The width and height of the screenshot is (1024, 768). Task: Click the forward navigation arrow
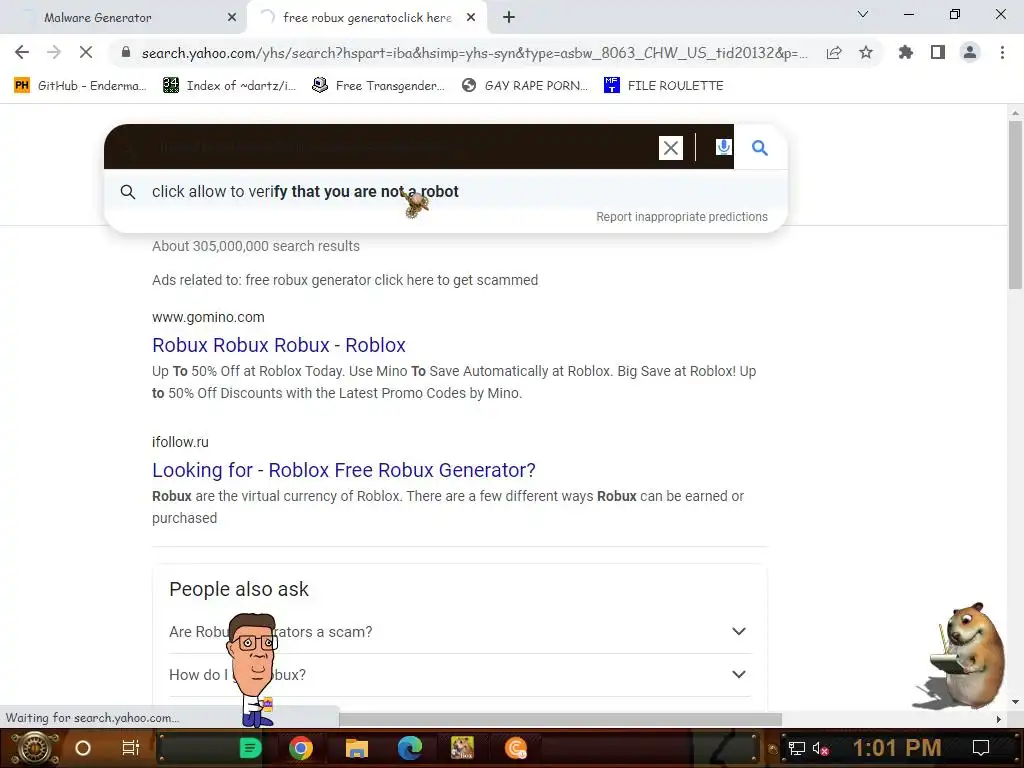pyautogui.click(x=54, y=52)
